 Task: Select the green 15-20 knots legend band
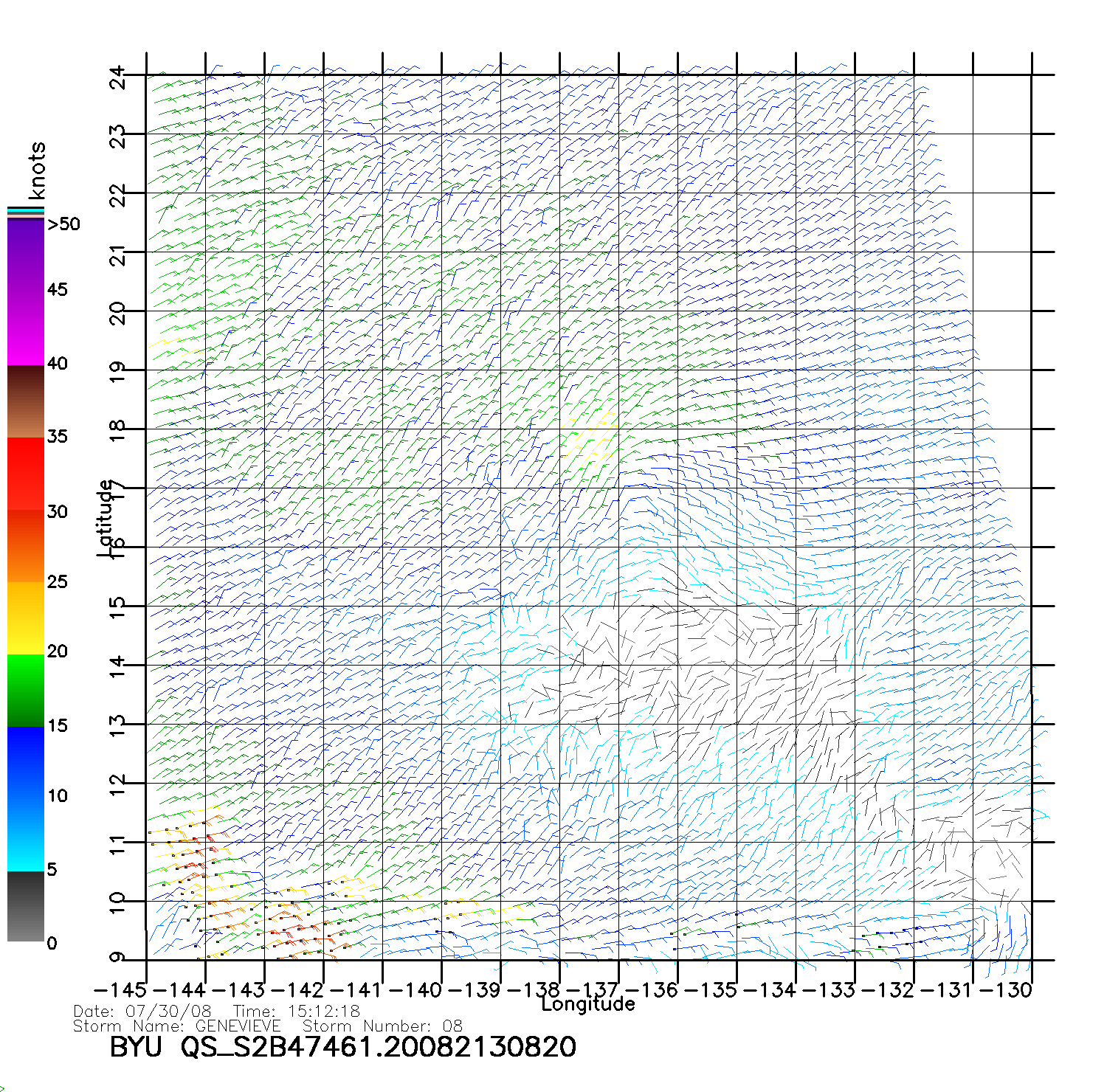click(x=26, y=690)
